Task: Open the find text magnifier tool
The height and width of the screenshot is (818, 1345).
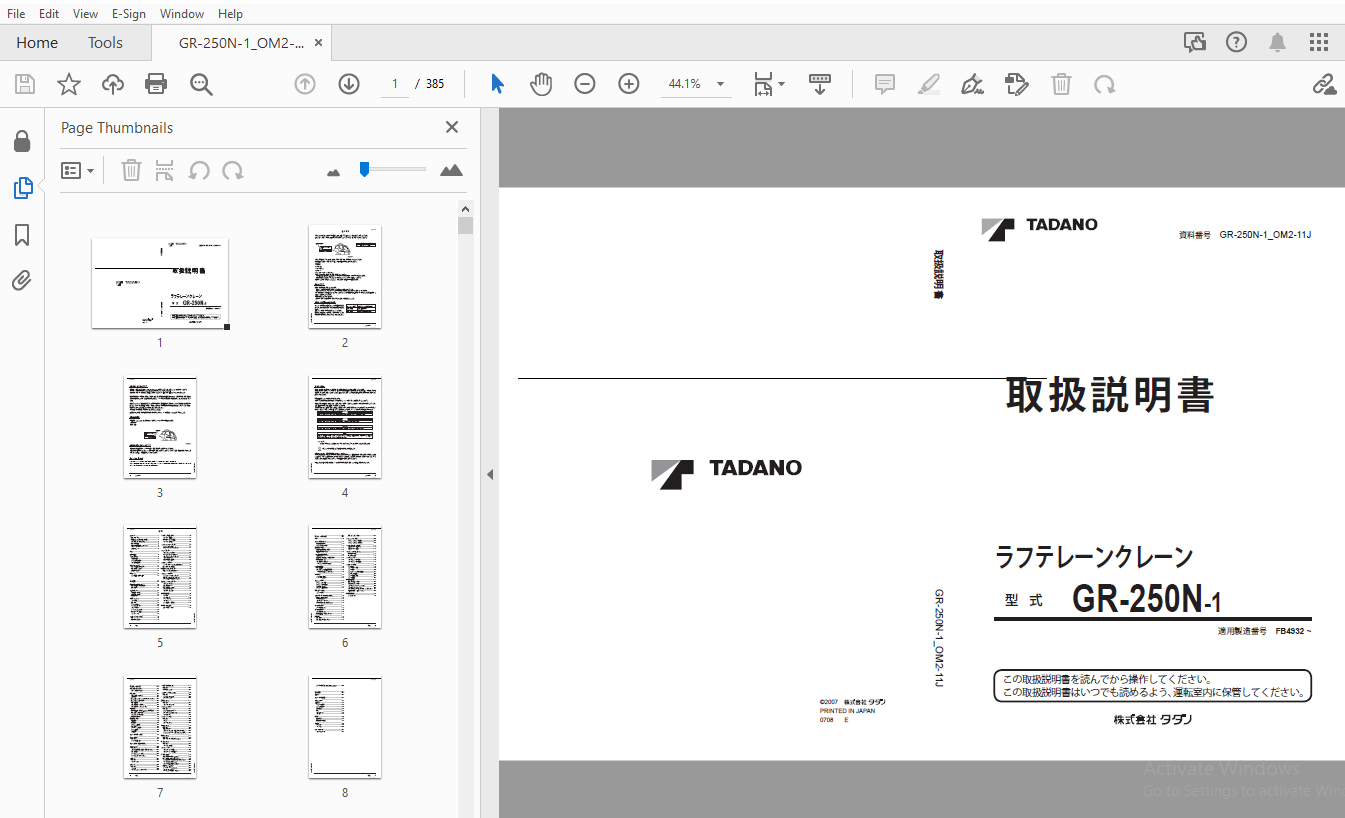Action: (201, 84)
